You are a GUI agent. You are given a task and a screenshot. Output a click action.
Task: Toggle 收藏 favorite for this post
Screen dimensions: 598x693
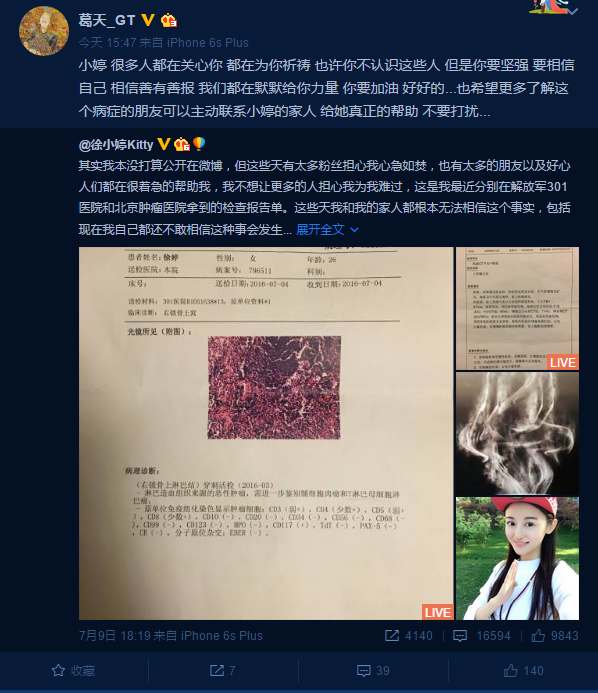tap(74, 671)
